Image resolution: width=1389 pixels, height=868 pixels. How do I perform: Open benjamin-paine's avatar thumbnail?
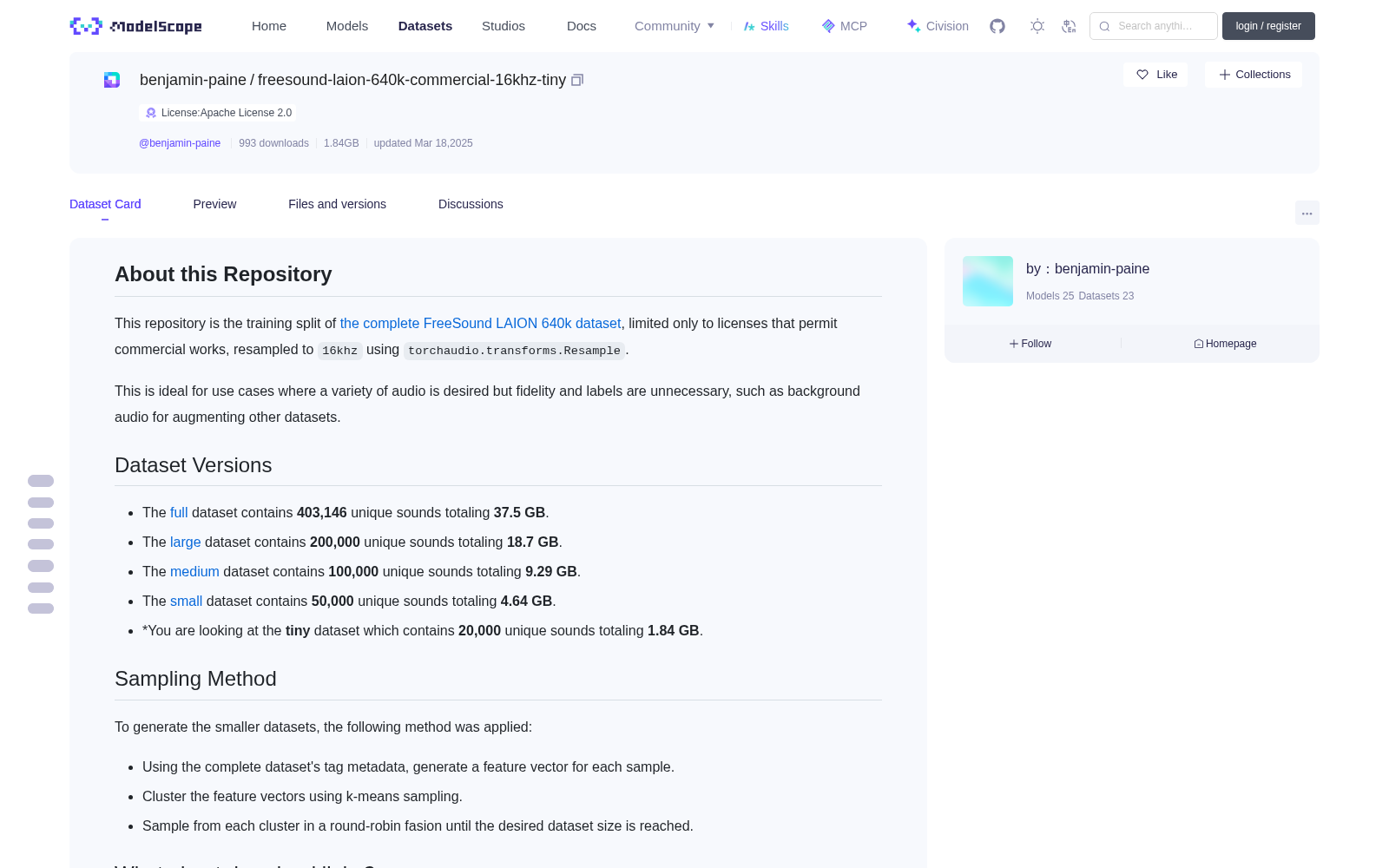[988, 281]
